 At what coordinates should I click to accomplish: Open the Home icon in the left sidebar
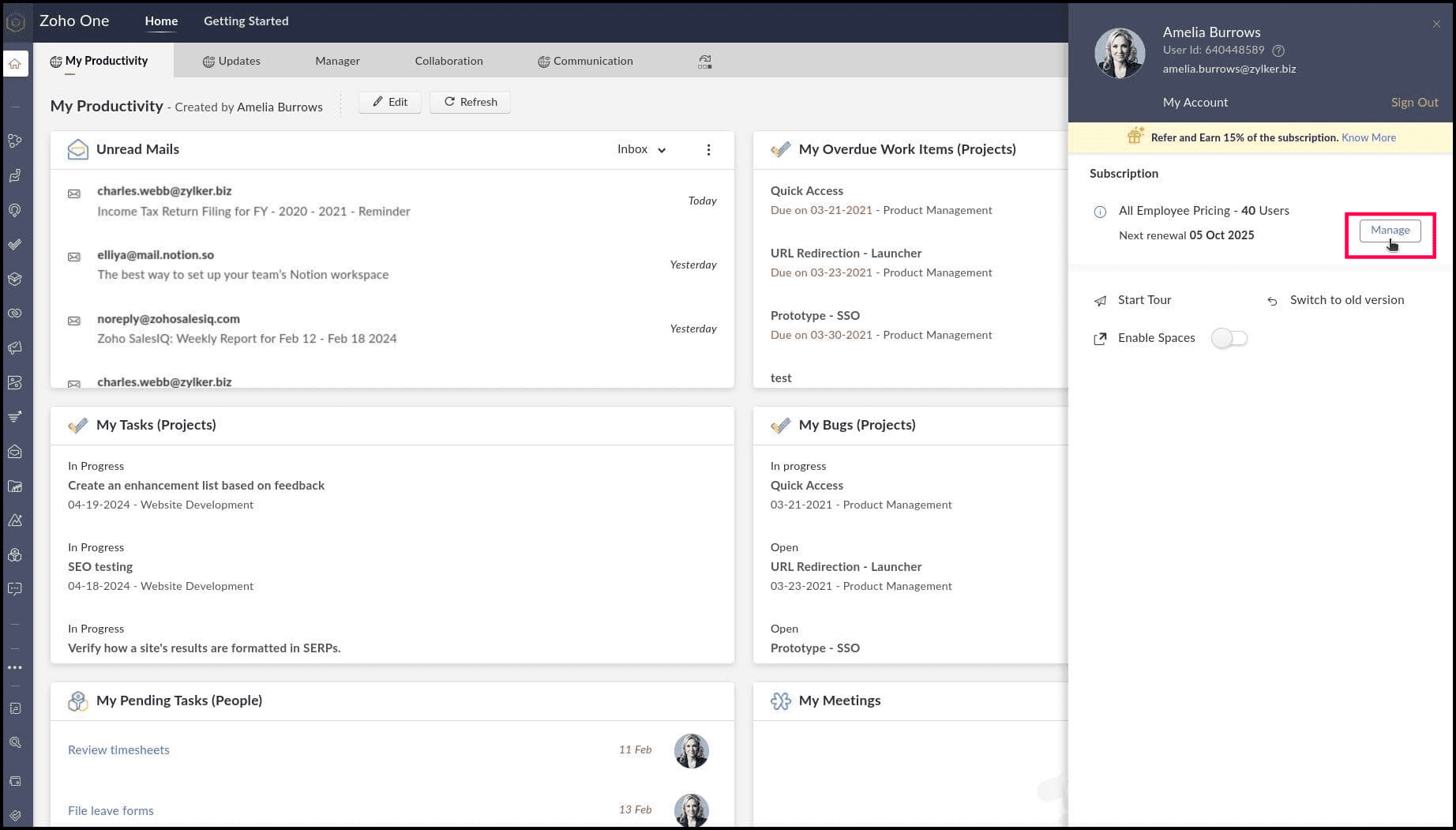point(15,64)
